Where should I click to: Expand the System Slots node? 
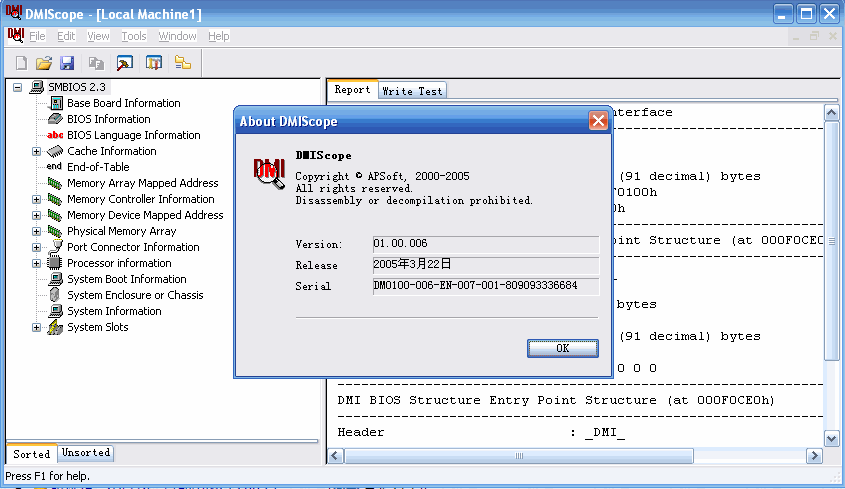[x=36, y=327]
